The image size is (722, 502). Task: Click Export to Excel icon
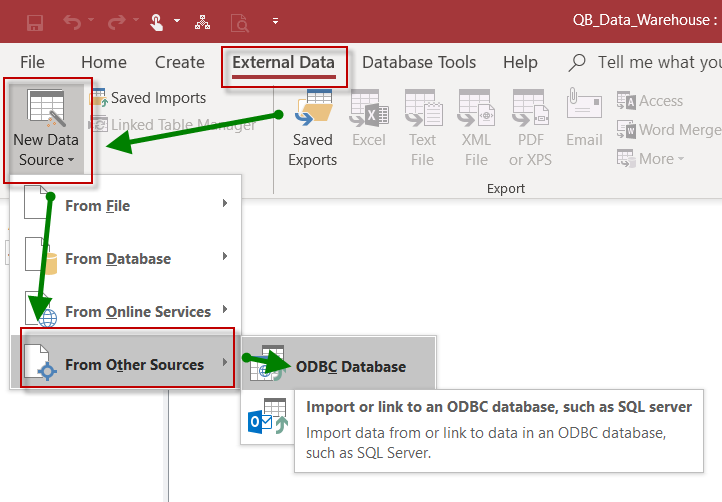tap(369, 119)
